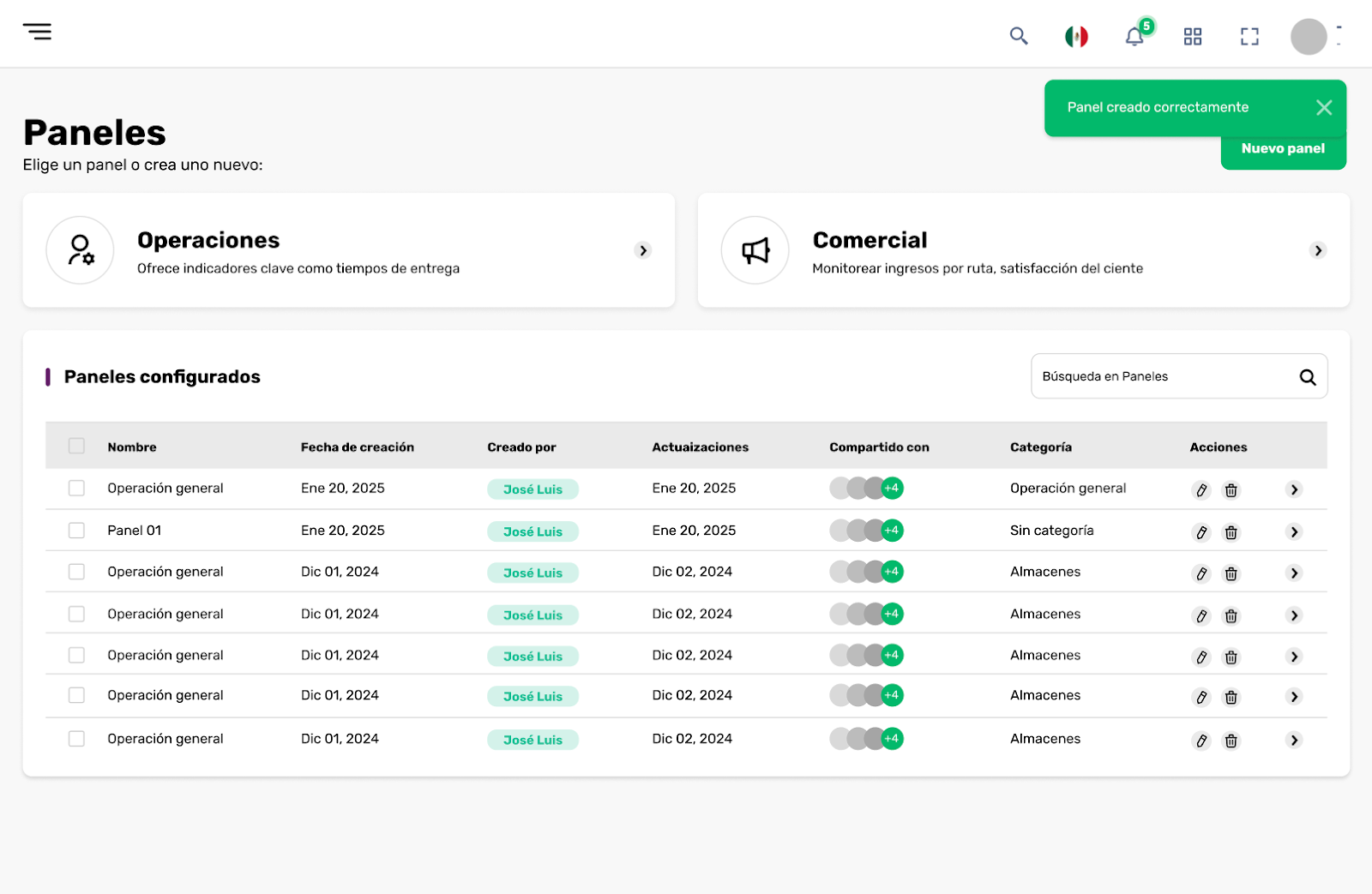This screenshot has width=1372, height=894.
Task: Click the Compartido con column header
Action: [879, 447]
